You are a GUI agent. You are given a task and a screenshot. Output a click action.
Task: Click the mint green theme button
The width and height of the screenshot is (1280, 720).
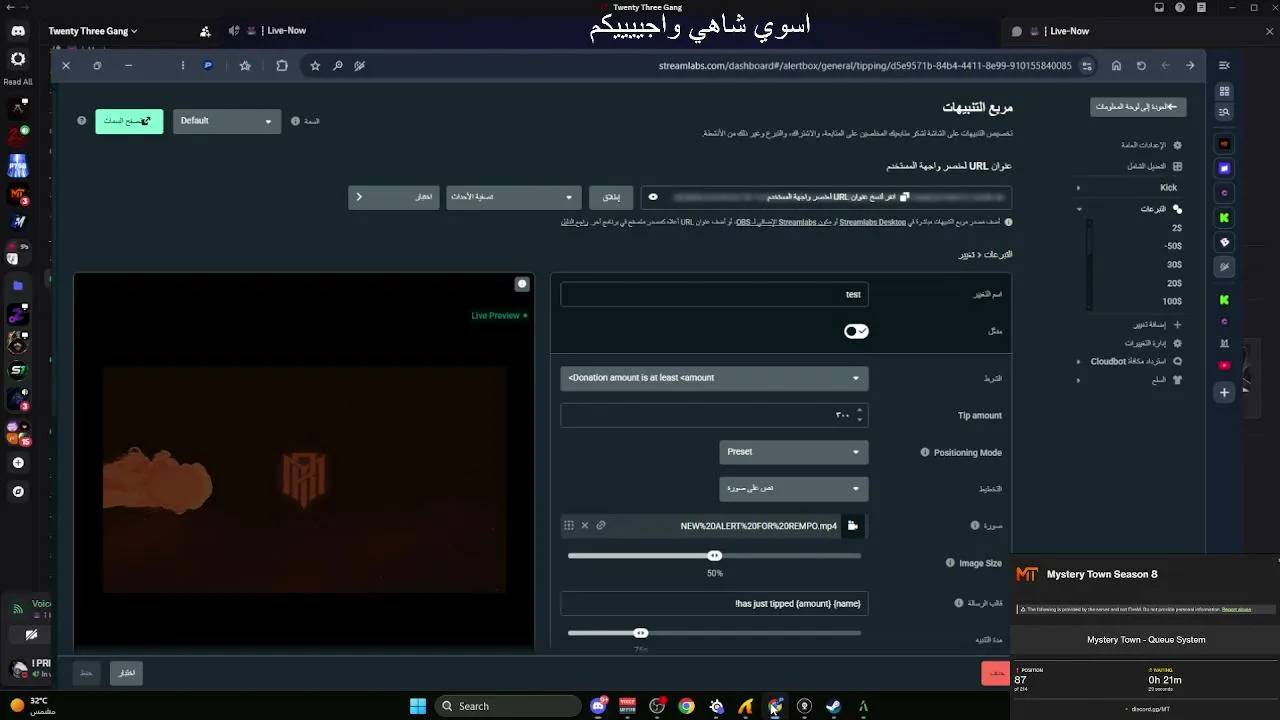pos(129,121)
